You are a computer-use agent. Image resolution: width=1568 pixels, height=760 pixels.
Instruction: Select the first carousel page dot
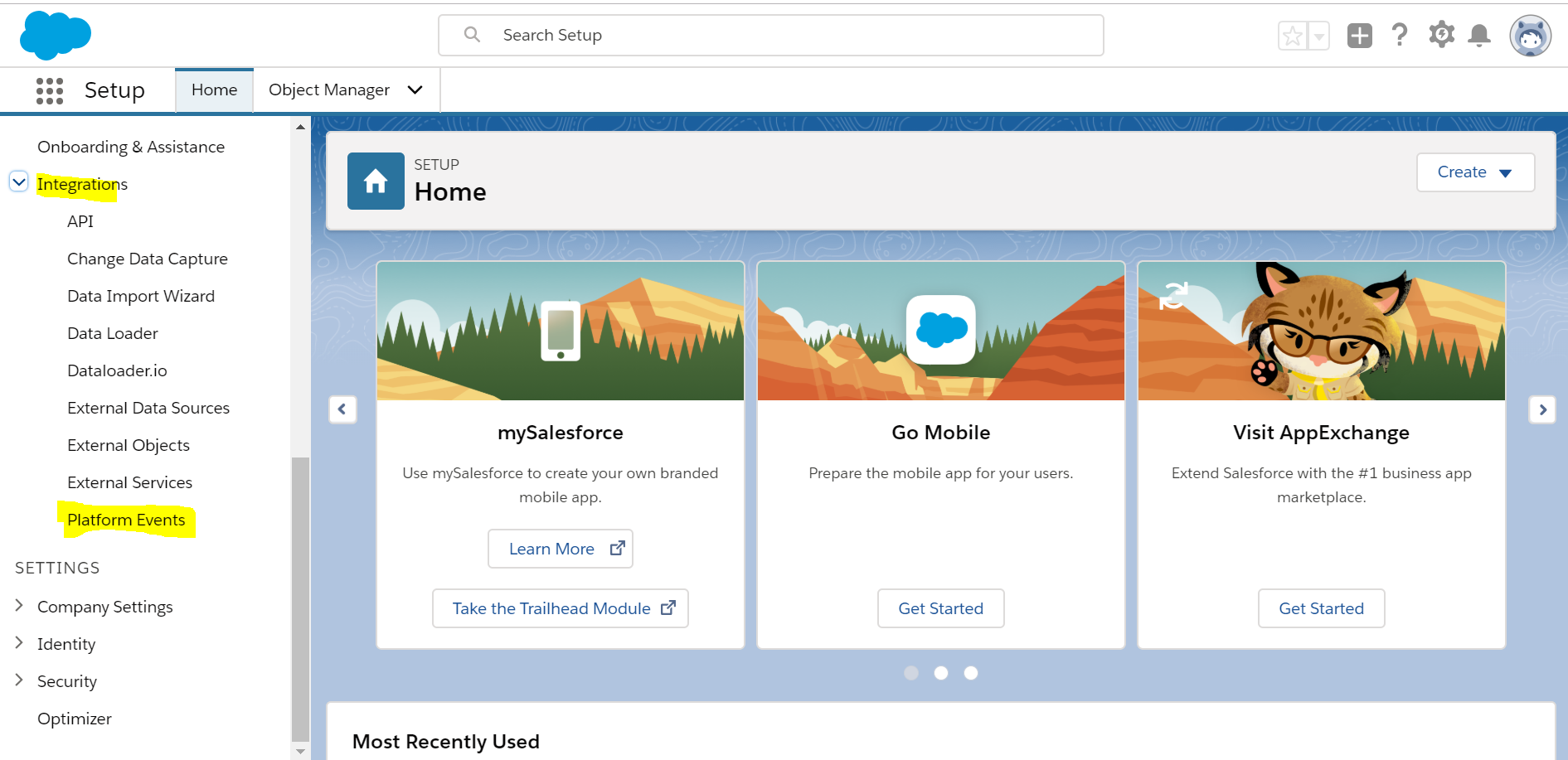coord(911,673)
